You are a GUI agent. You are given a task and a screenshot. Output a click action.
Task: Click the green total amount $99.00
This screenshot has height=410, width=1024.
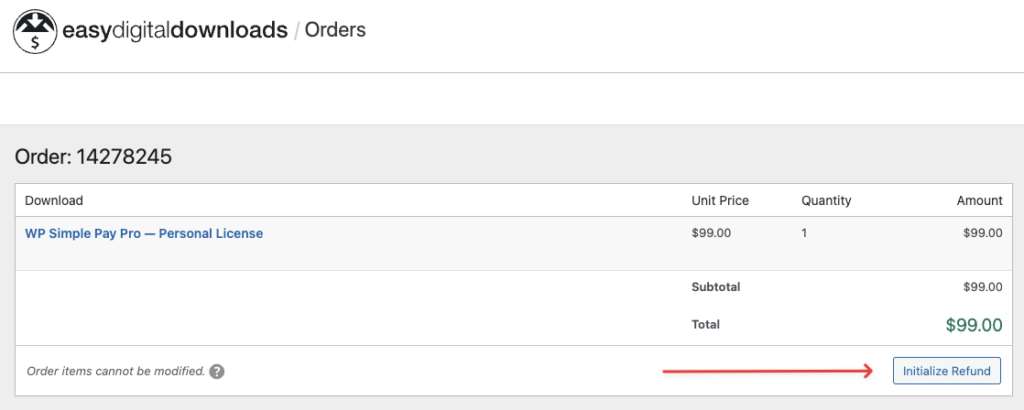pos(973,325)
